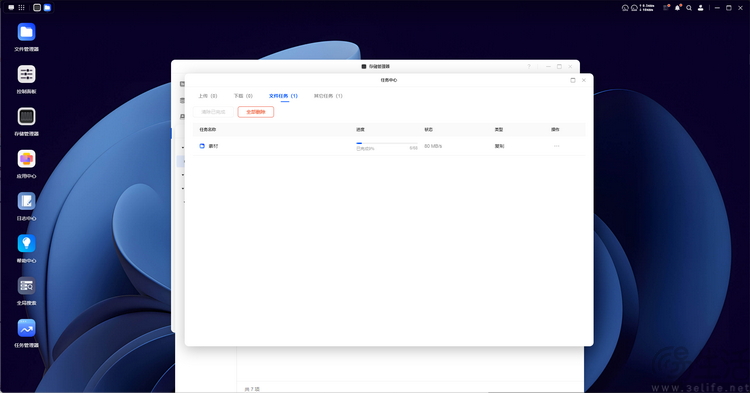
Task: Click the 类型 column header
Action: click(499, 130)
